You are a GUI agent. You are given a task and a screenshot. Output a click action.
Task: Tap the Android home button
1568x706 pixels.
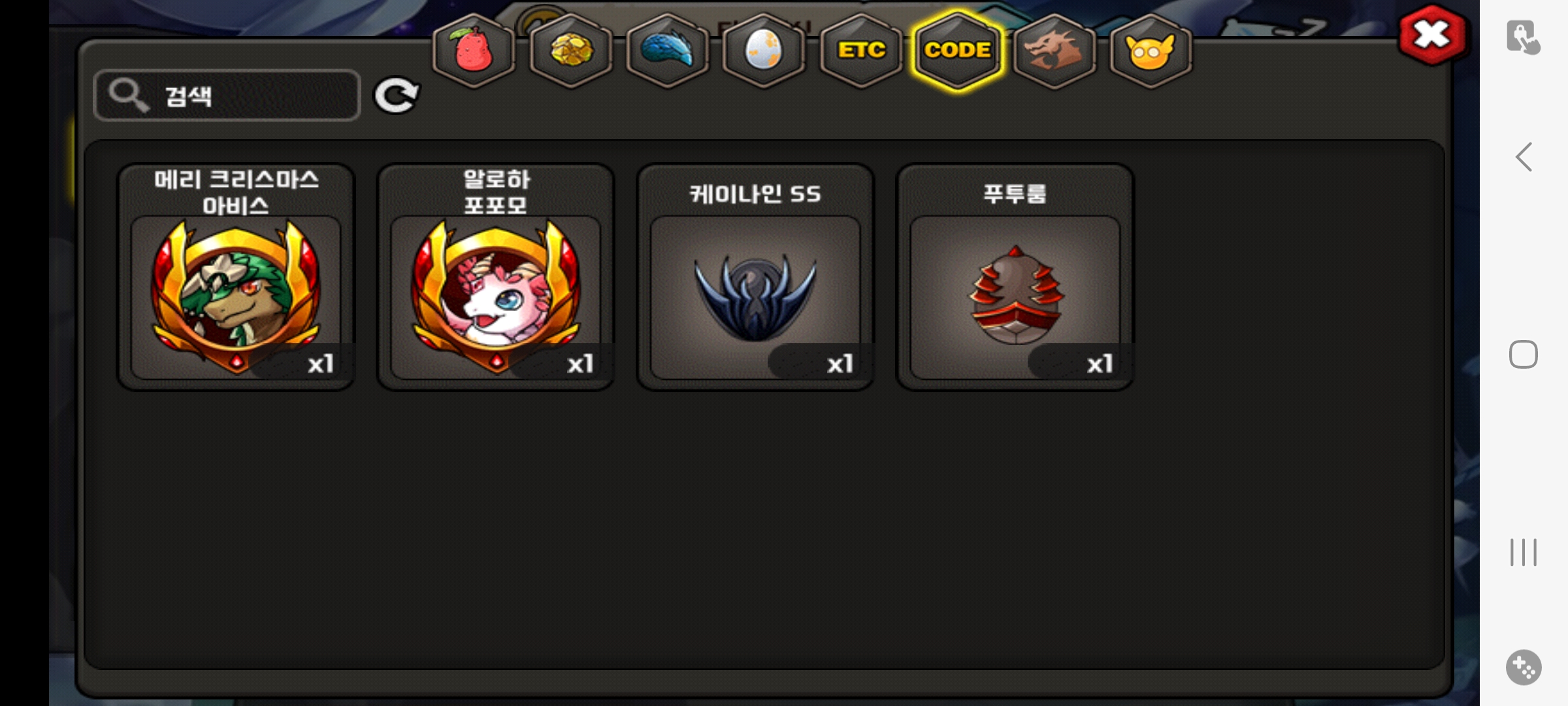(1524, 354)
